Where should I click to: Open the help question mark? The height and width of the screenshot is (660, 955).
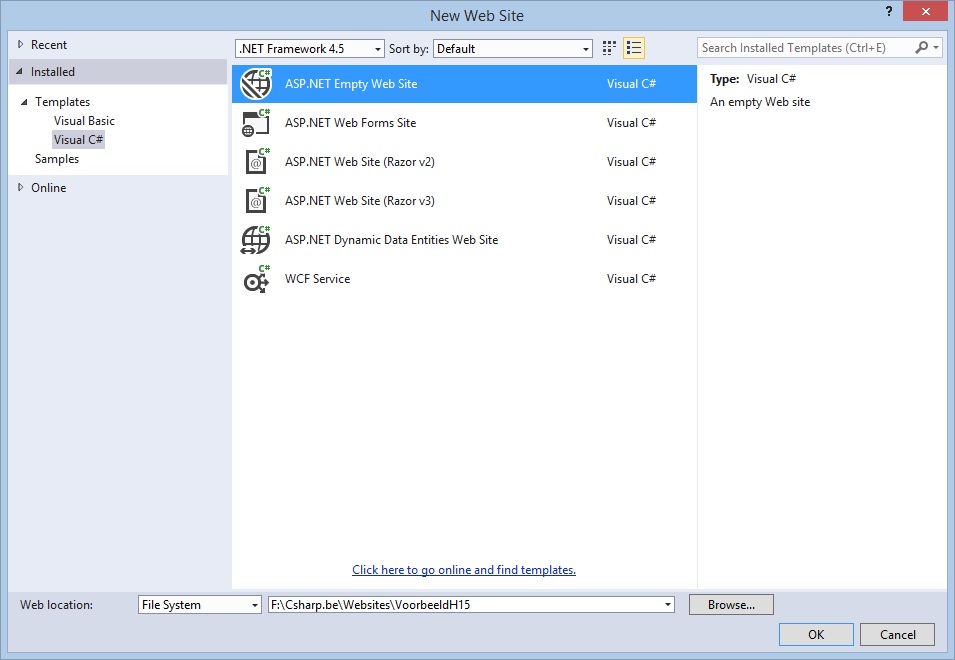point(889,11)
